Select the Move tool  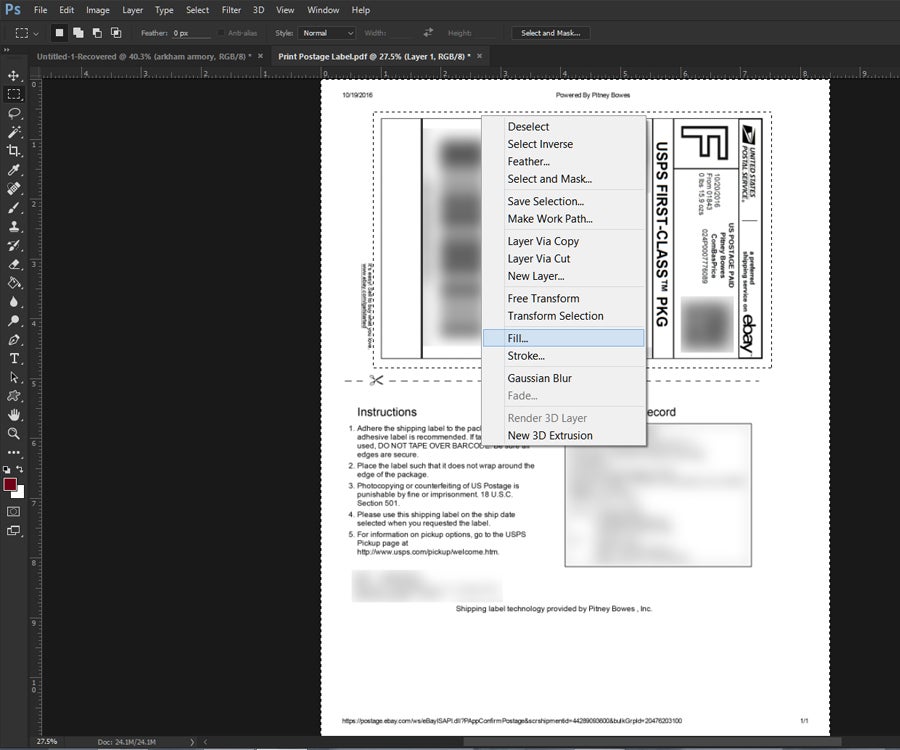pos(13,75)
